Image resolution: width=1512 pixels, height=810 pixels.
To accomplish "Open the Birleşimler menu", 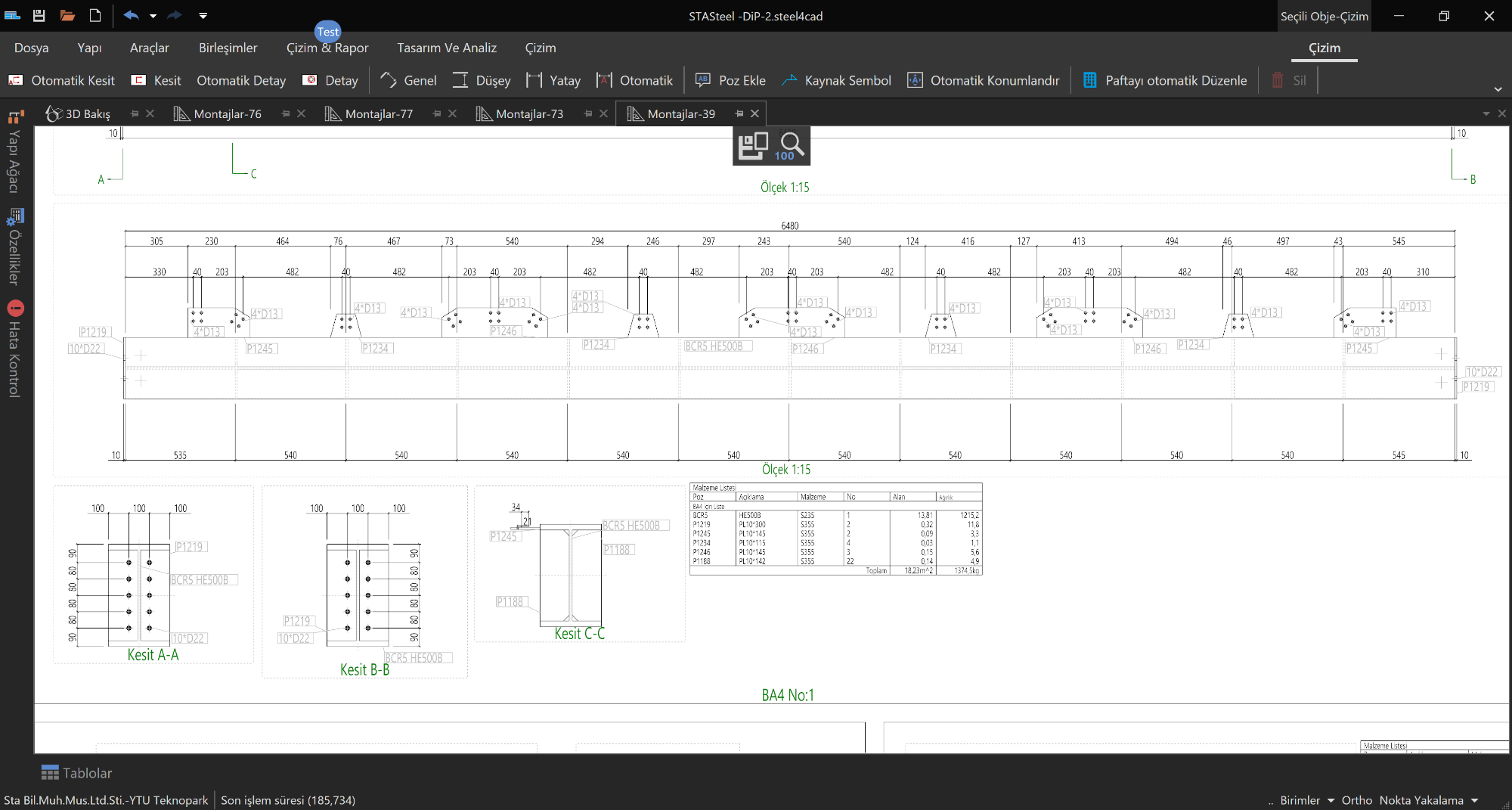I will (x=228, y=48).
